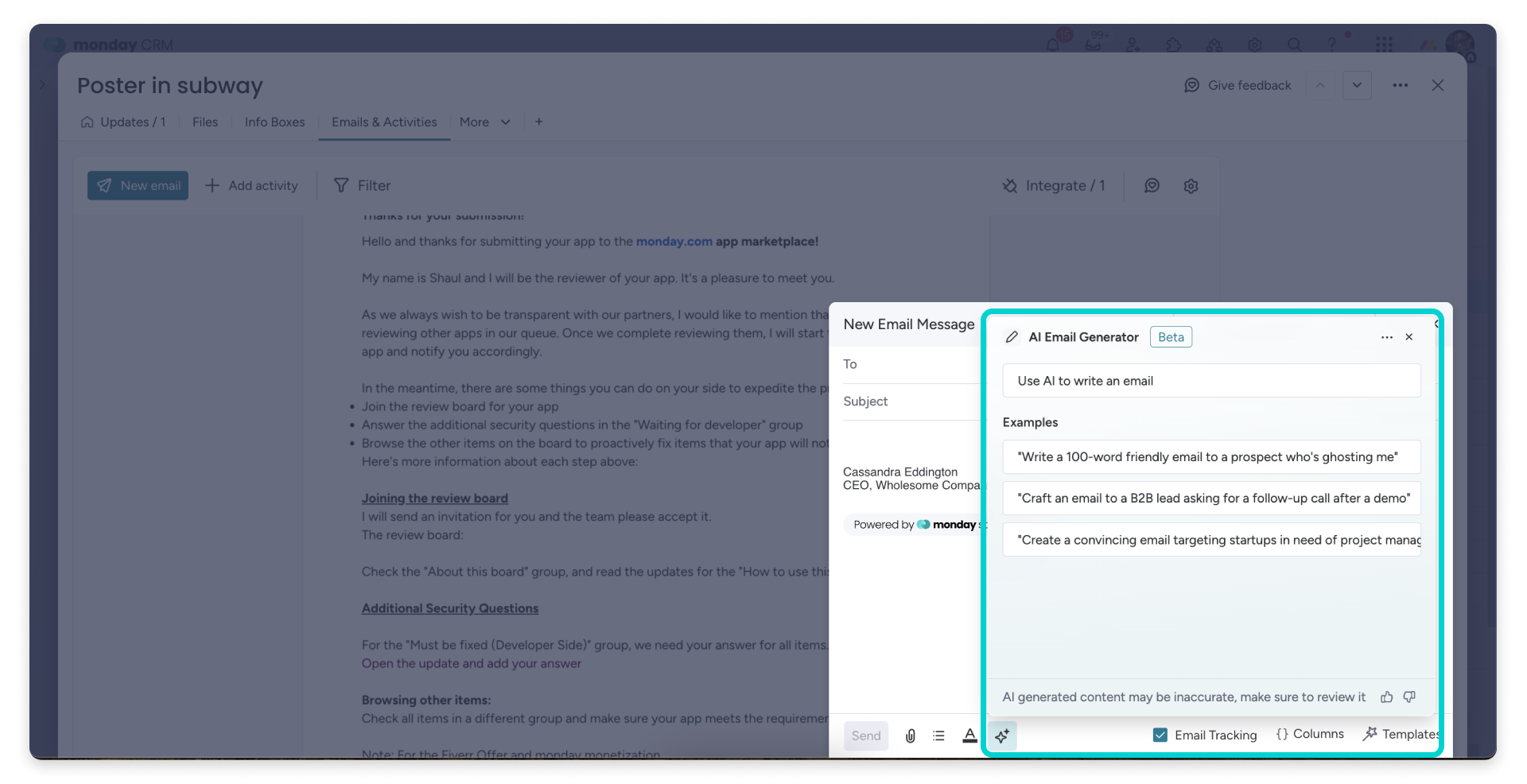Click Add activity button
Screen dimensions: 1527x784
pyautogui.click(x=251, y=185)
